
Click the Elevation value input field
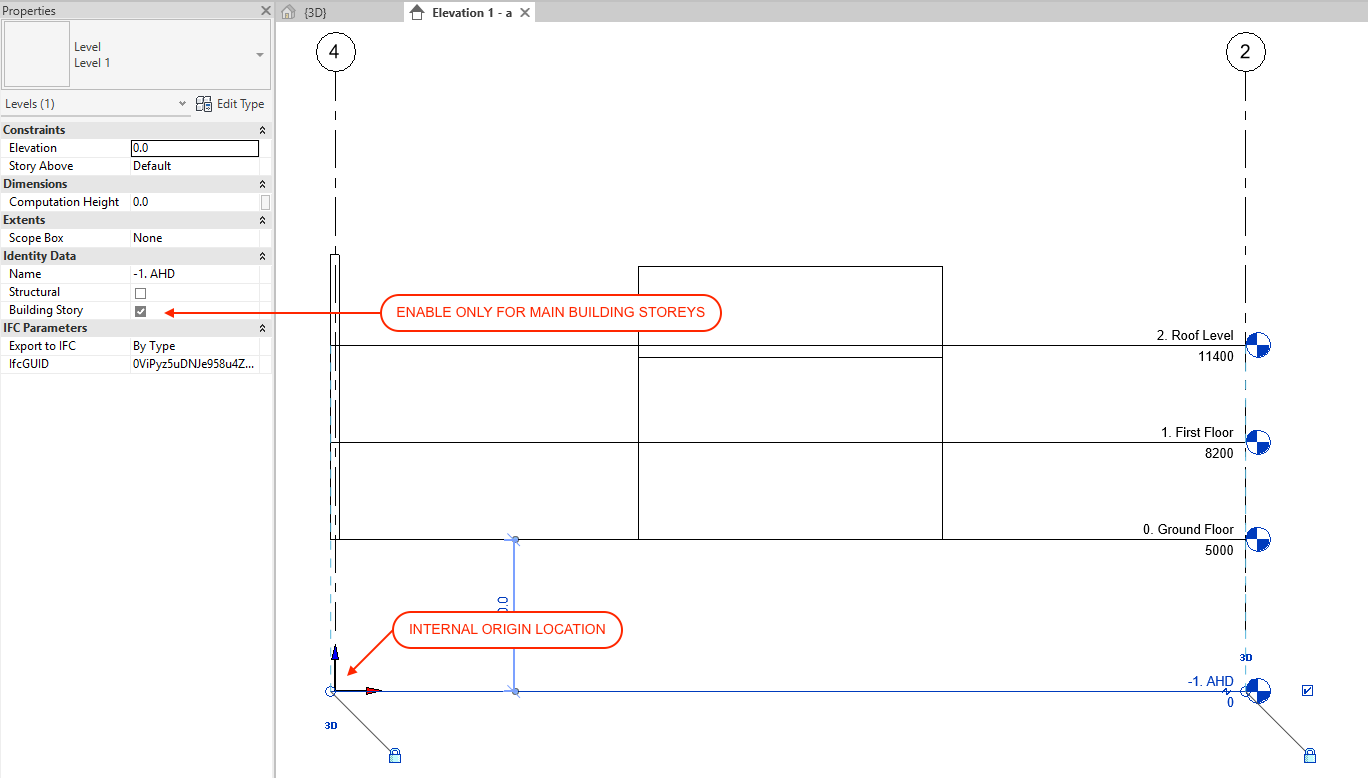point(195,148)
